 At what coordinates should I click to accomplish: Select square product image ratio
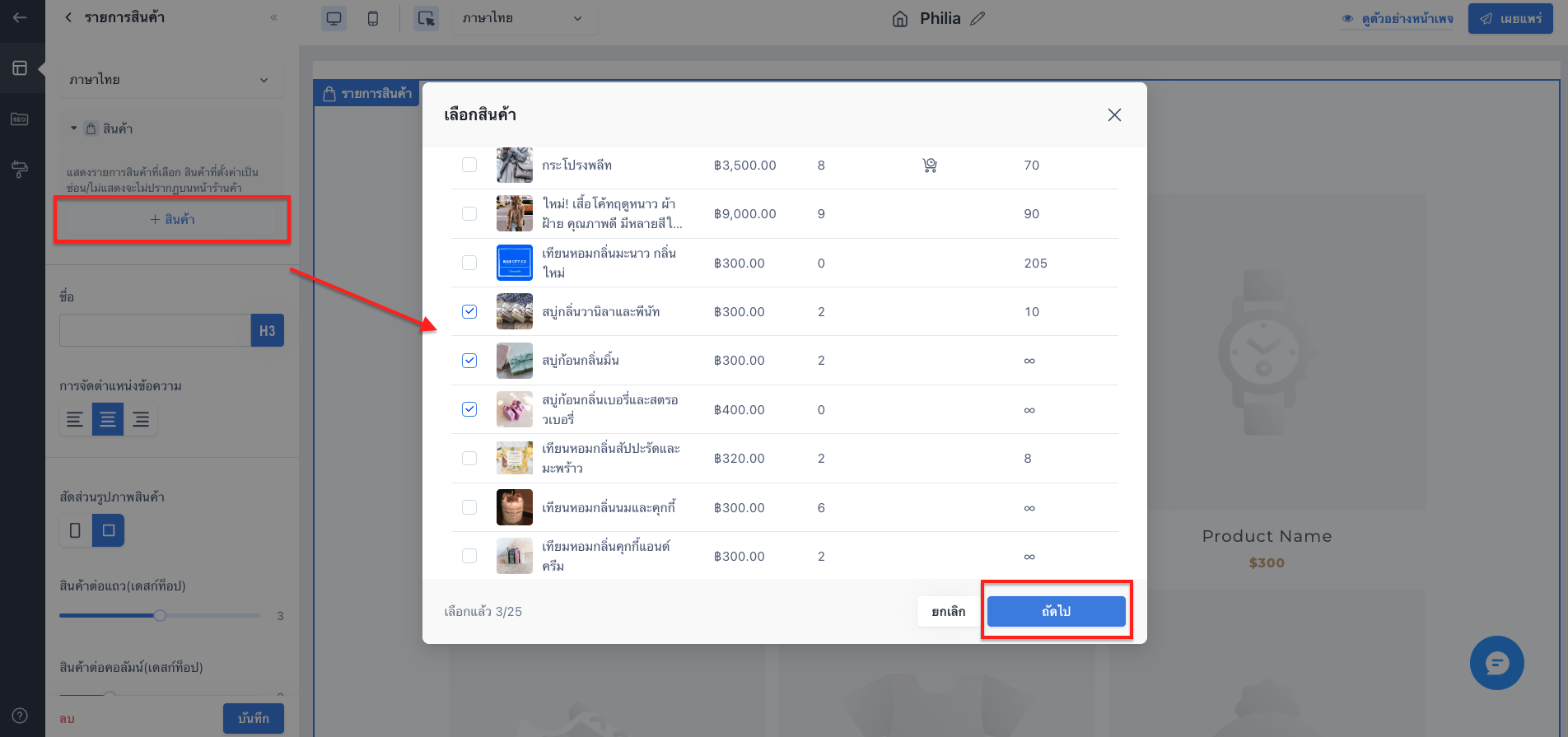click(108, 530)
